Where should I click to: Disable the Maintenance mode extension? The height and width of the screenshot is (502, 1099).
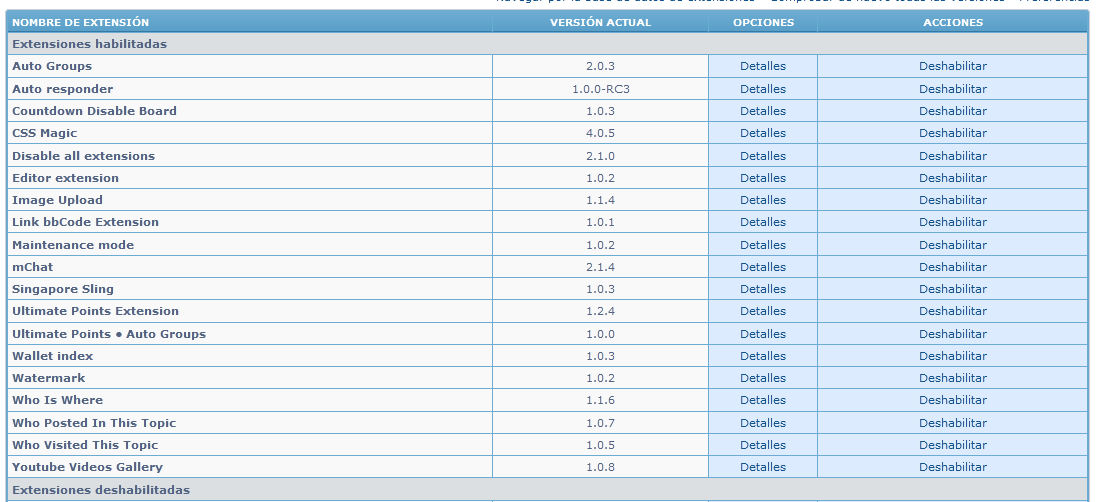(x=953, y=245)
